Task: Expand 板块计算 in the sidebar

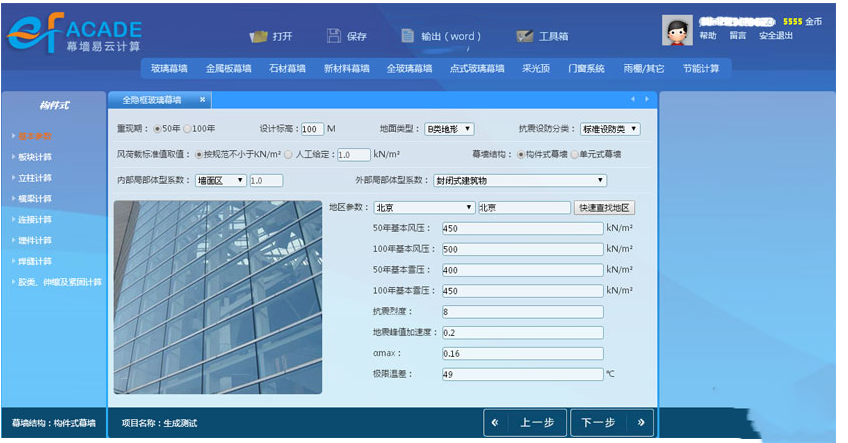Action: pyautogui.click(x=35, y=157)
